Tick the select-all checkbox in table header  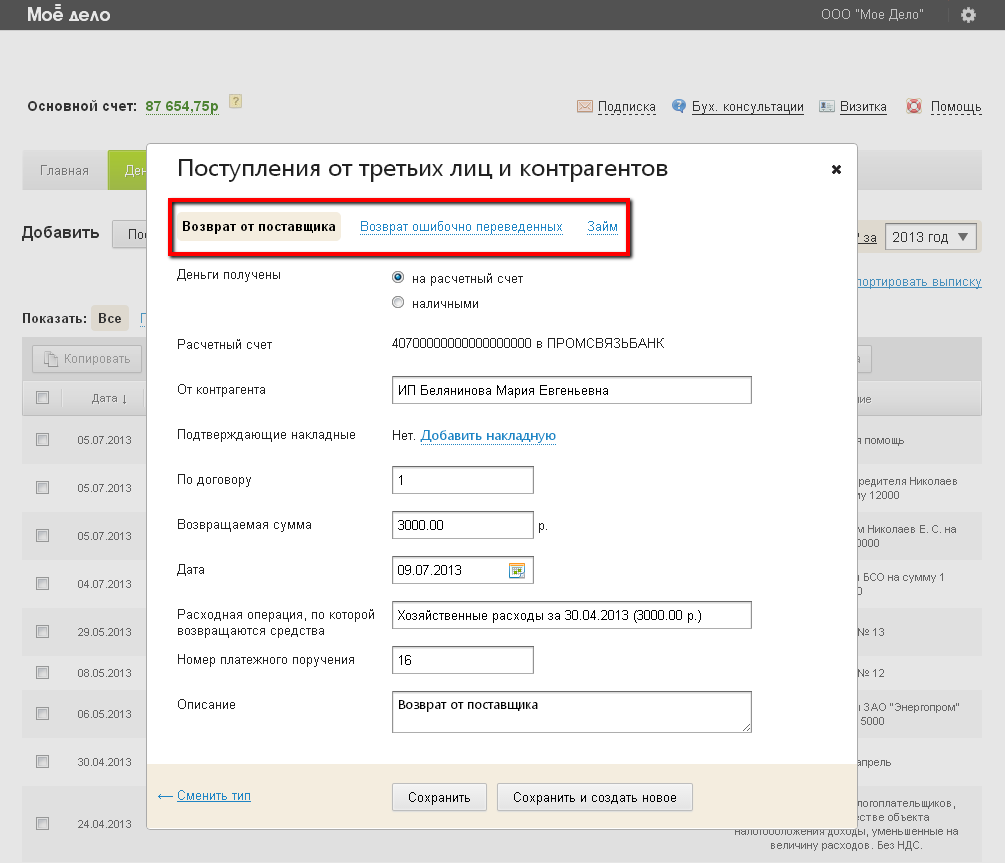click(42, 398)
